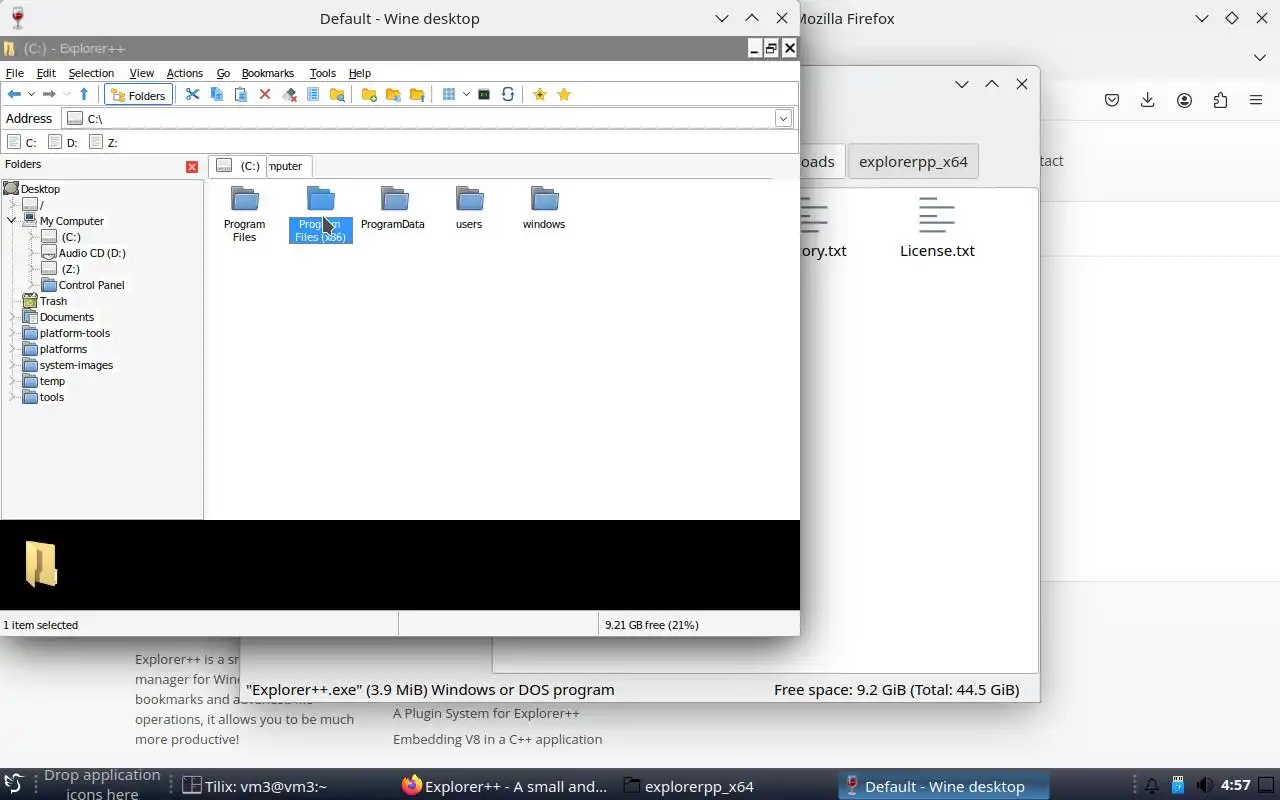This screenshot has height=800, width=1280.
Task: Select temp in folder tree
Action: (52, 381)
